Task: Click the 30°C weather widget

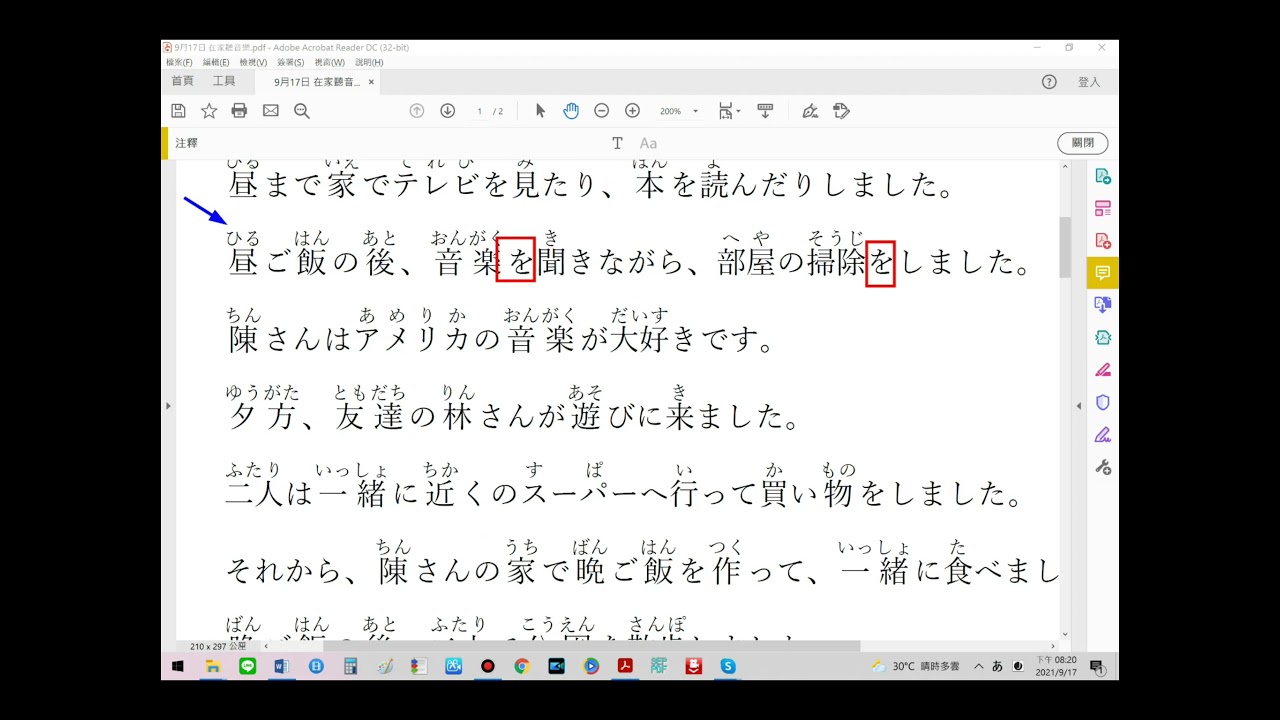Action: point(915,666)
